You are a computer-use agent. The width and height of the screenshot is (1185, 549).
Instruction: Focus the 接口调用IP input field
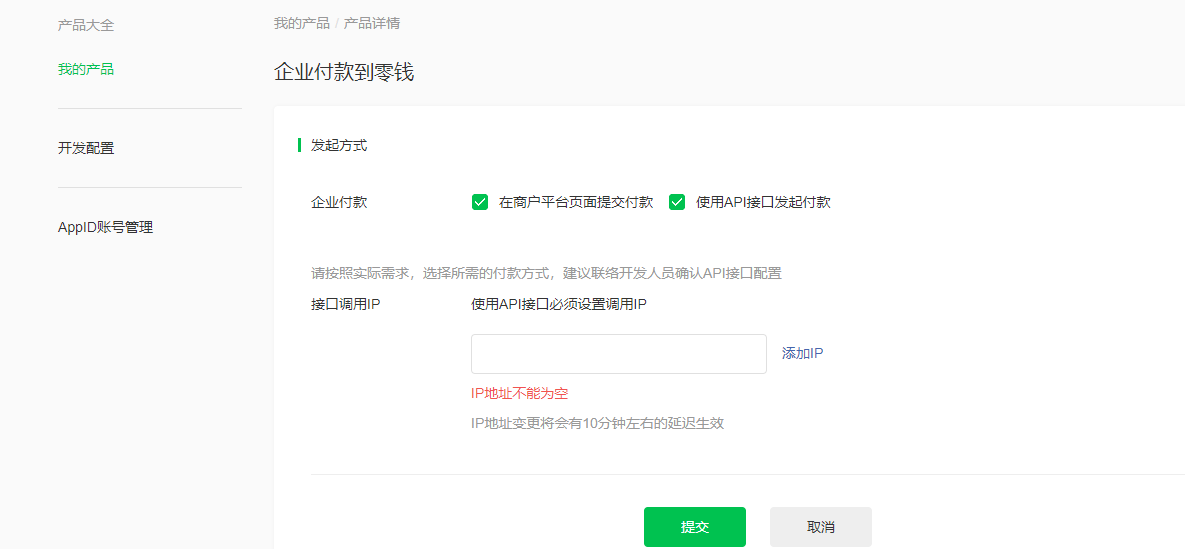(619, 354)
